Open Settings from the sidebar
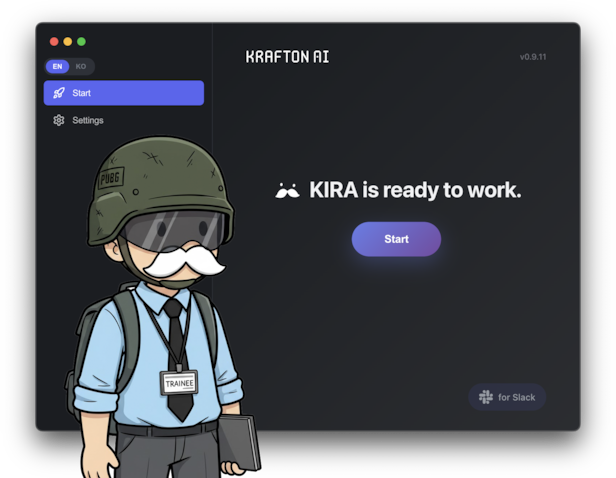Viewport: 616px width, 478px height. pyautogui.click(x=87, y=120)
